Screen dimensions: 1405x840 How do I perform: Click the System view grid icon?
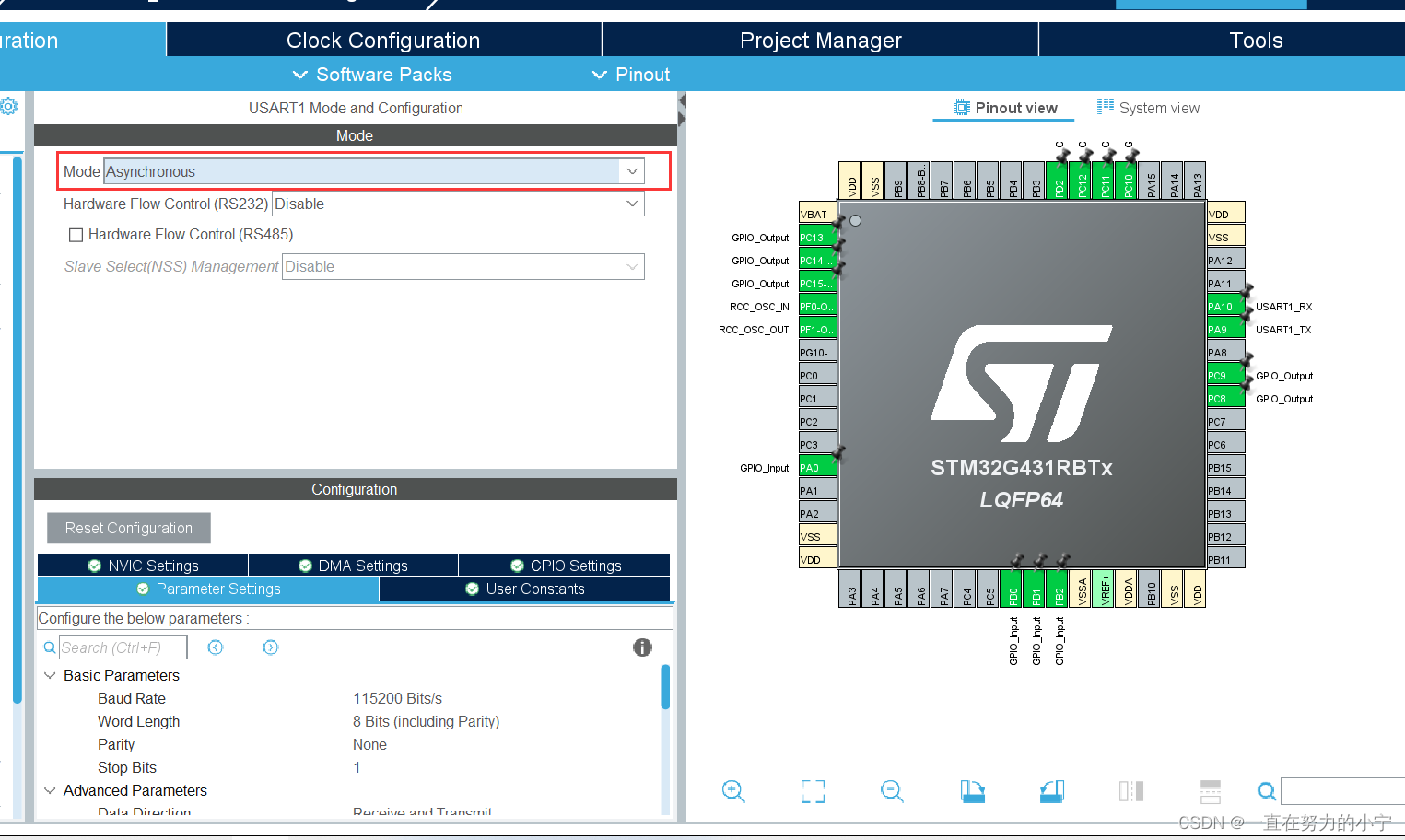(x=1106, y=107)
